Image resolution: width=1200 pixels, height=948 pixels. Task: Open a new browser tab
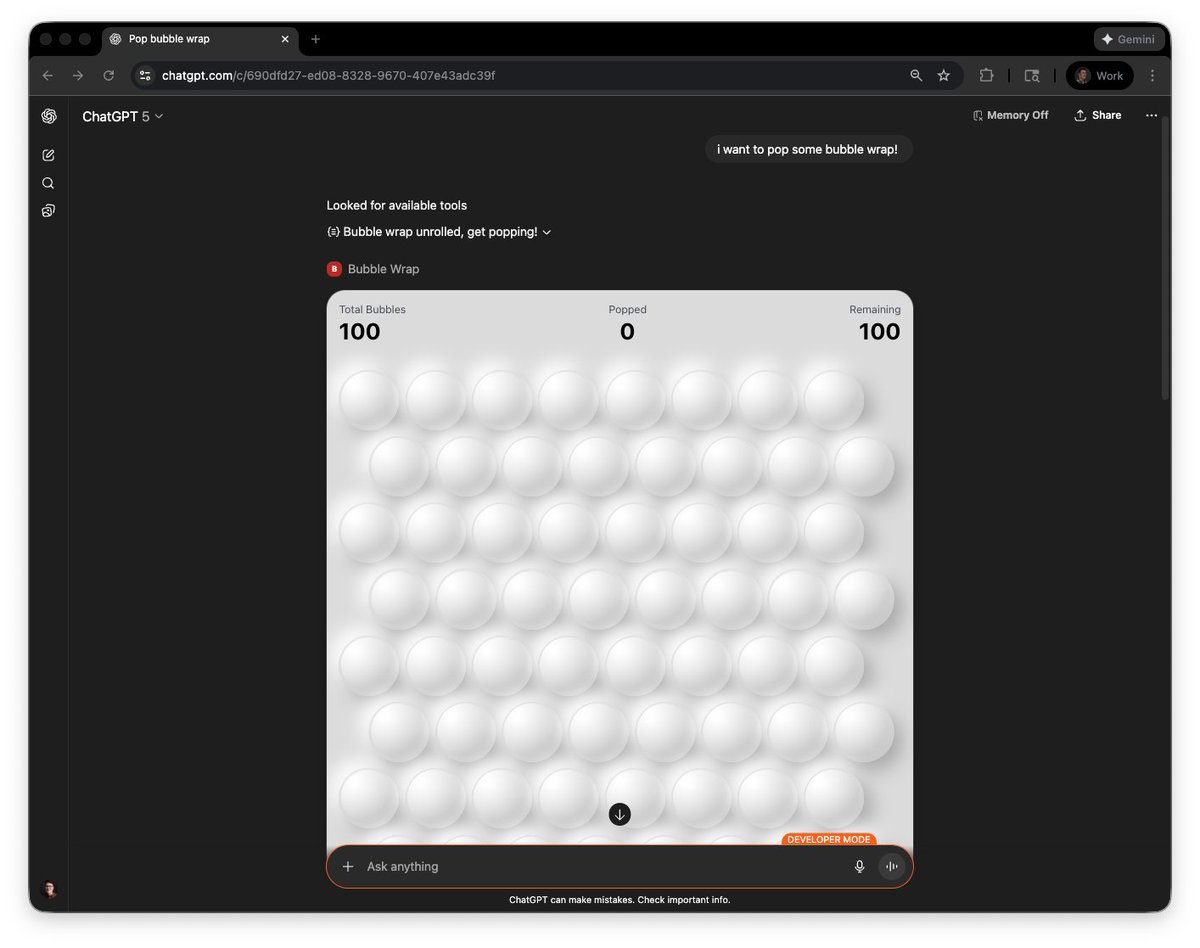tap(315, 39)
